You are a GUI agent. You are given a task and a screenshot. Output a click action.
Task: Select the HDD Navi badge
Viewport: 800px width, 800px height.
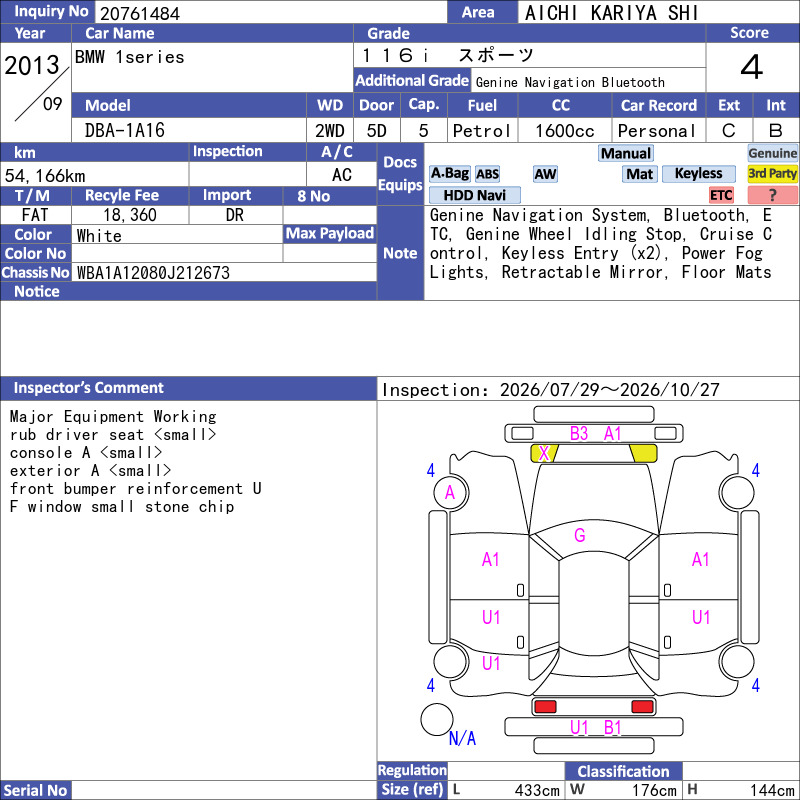(474, 195)
